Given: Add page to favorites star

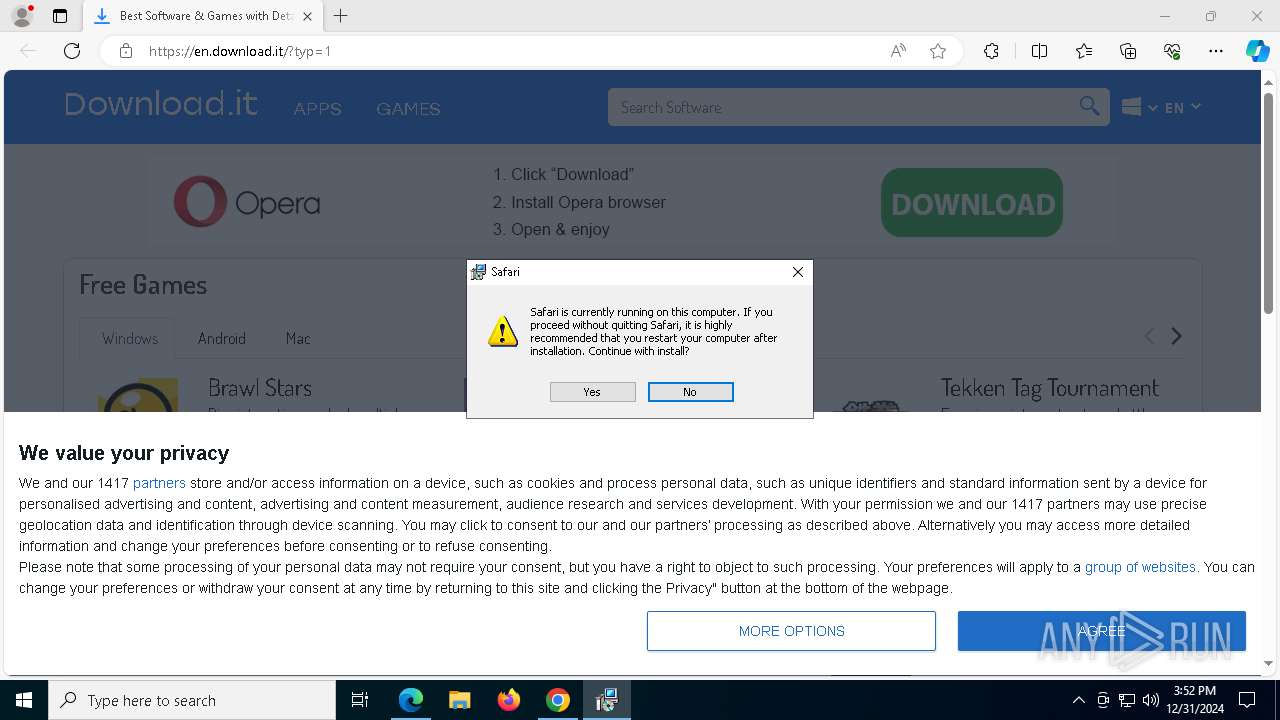Looking at the screenshot, I should point(938,51).
